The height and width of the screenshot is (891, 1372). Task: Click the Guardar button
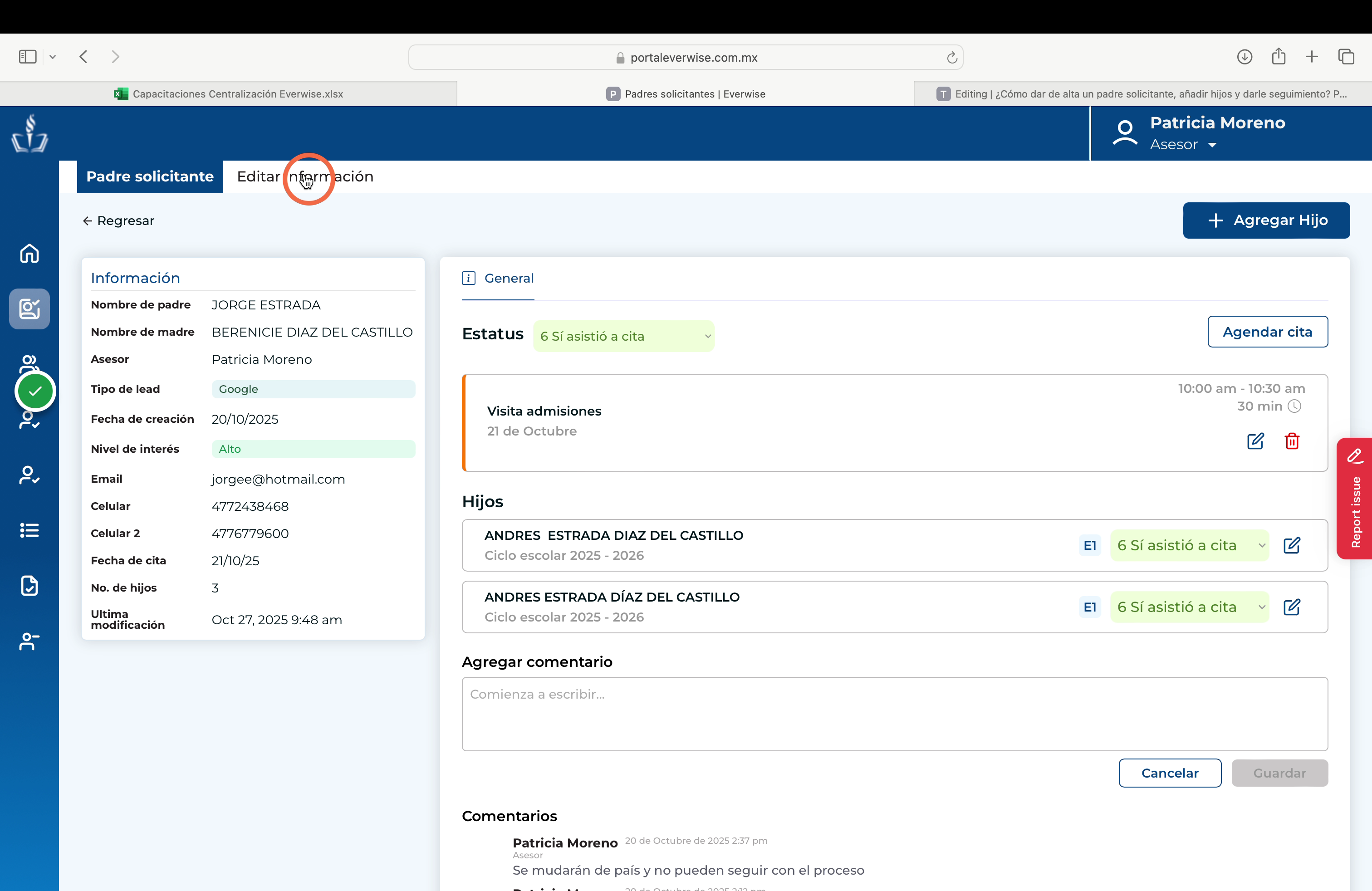[1280, 773]
